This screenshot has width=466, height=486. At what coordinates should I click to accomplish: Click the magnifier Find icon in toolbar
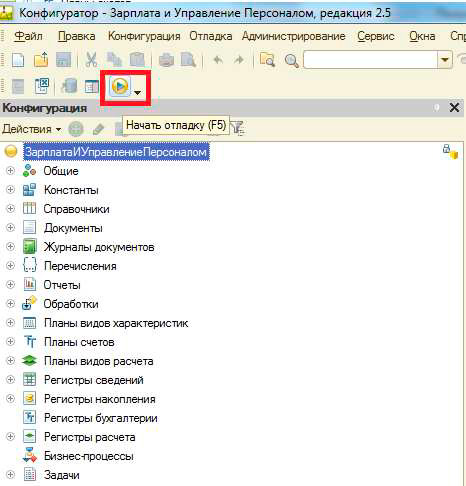291,61
